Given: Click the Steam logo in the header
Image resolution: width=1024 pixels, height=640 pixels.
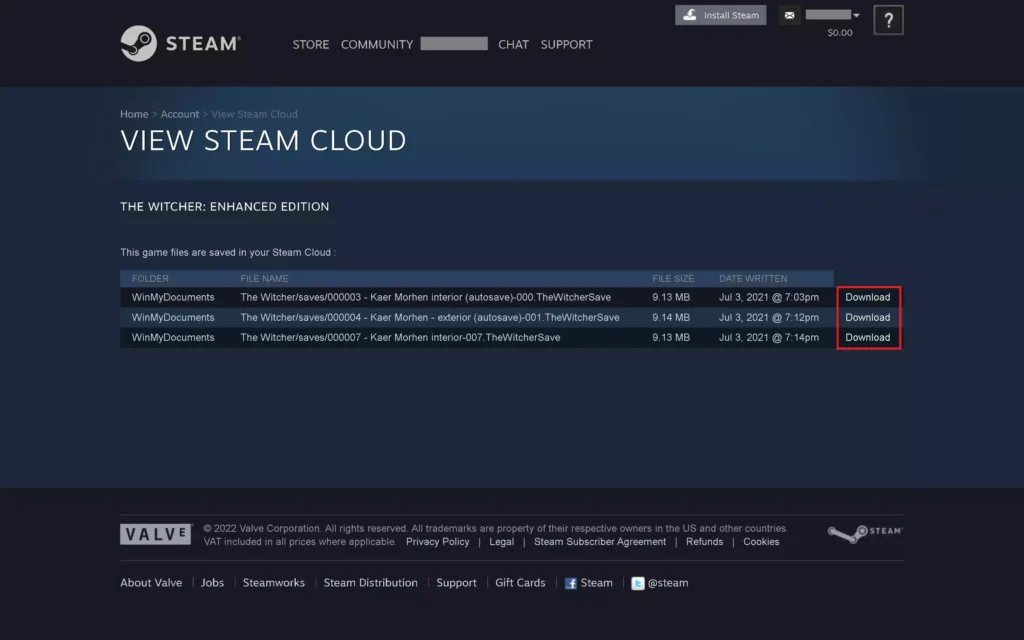Looking at the screenshot, I should coord(181,44).
